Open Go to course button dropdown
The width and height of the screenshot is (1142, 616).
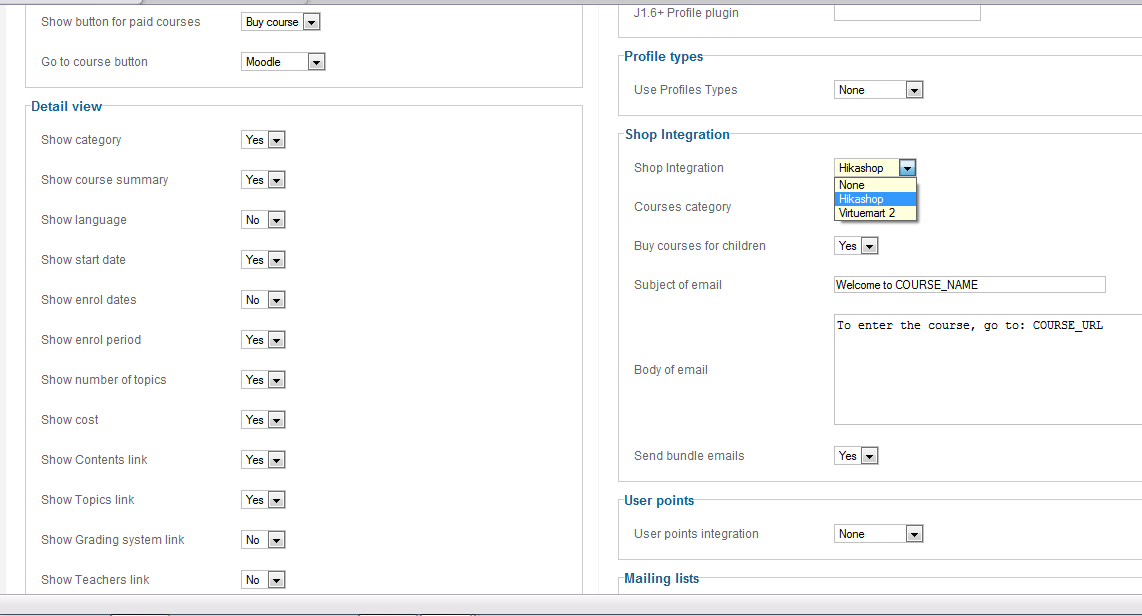point(283,62)
